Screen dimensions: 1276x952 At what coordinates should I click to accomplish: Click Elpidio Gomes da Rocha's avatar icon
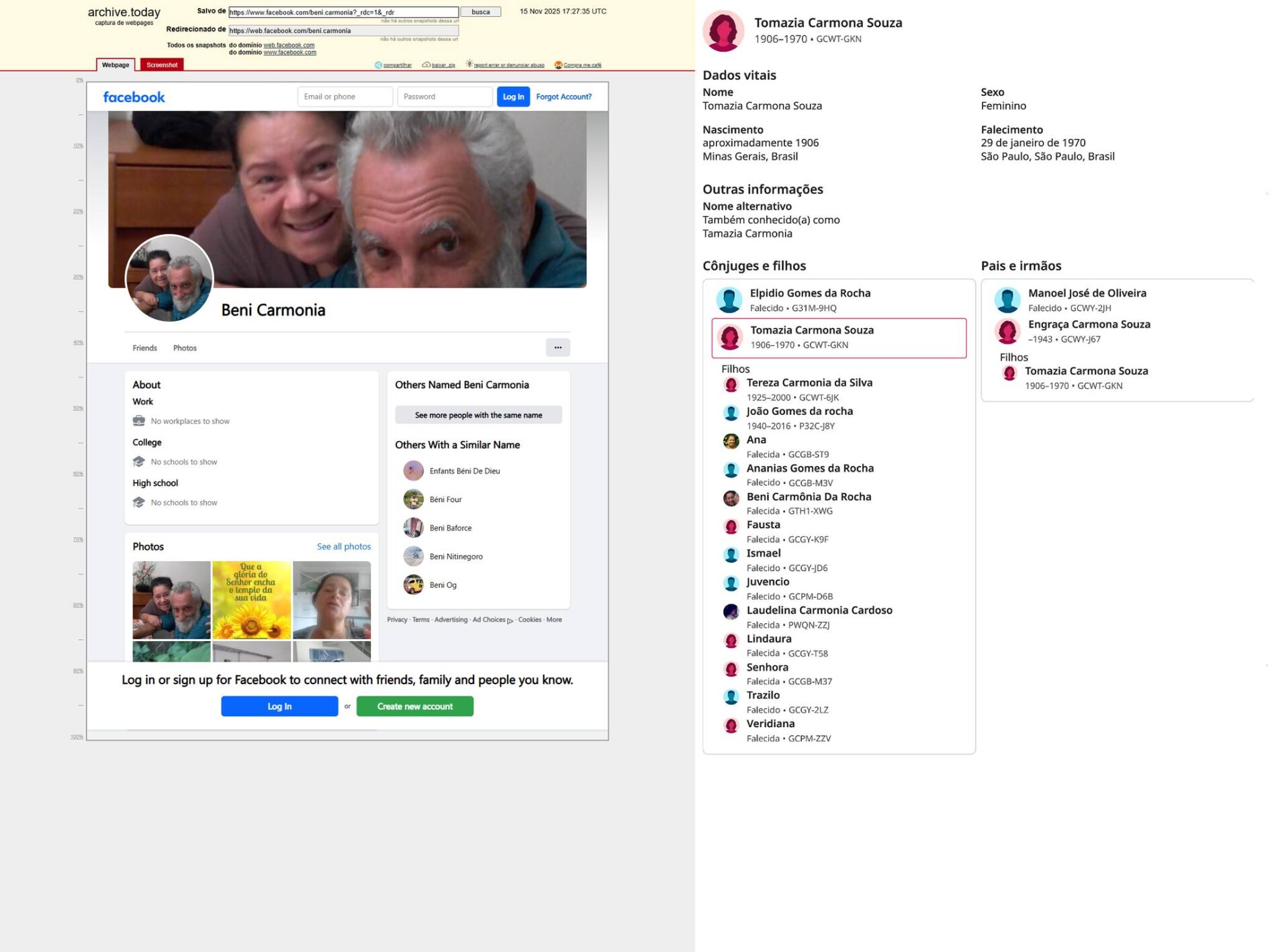pos(729,300)
